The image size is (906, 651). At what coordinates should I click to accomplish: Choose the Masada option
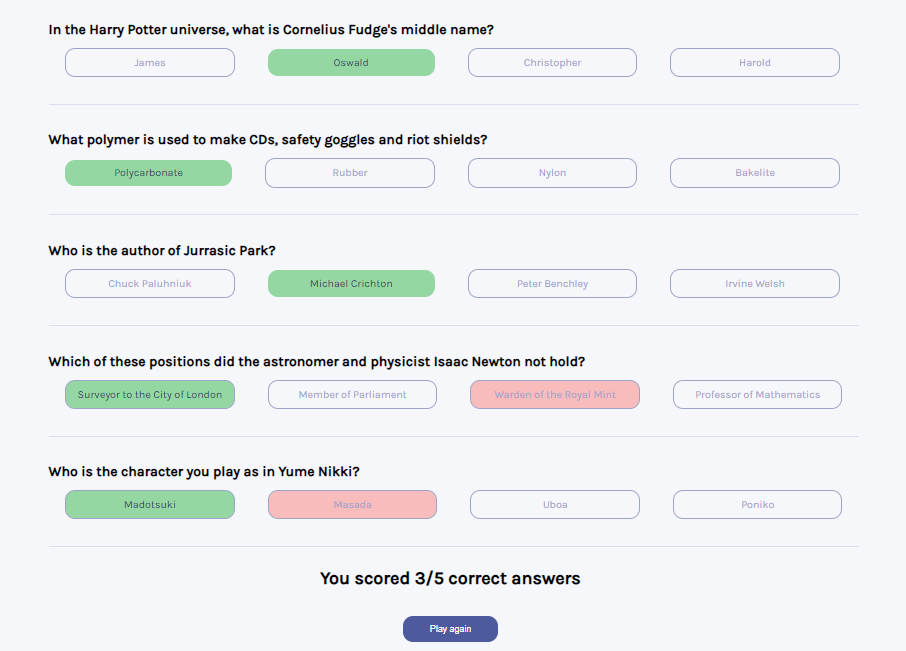click(x=352, y=504)
